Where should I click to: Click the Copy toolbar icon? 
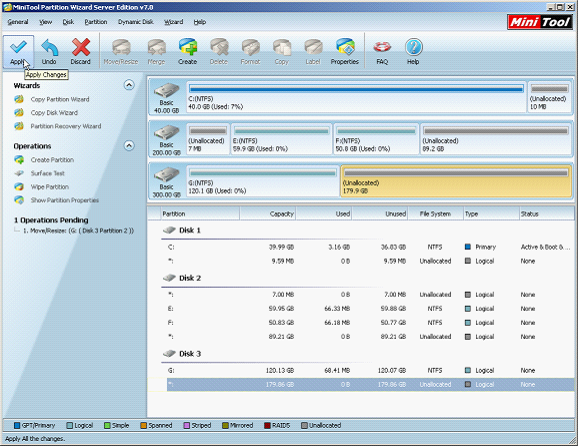tap(282, 47)
